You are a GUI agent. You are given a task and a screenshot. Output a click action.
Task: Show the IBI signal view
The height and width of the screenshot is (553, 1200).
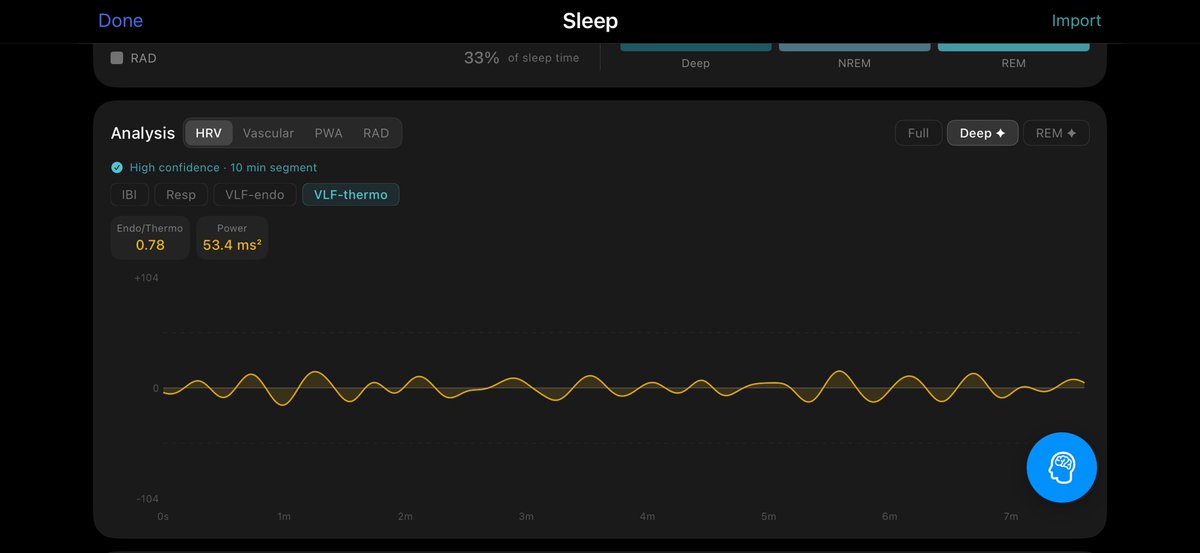pos(129,195)
